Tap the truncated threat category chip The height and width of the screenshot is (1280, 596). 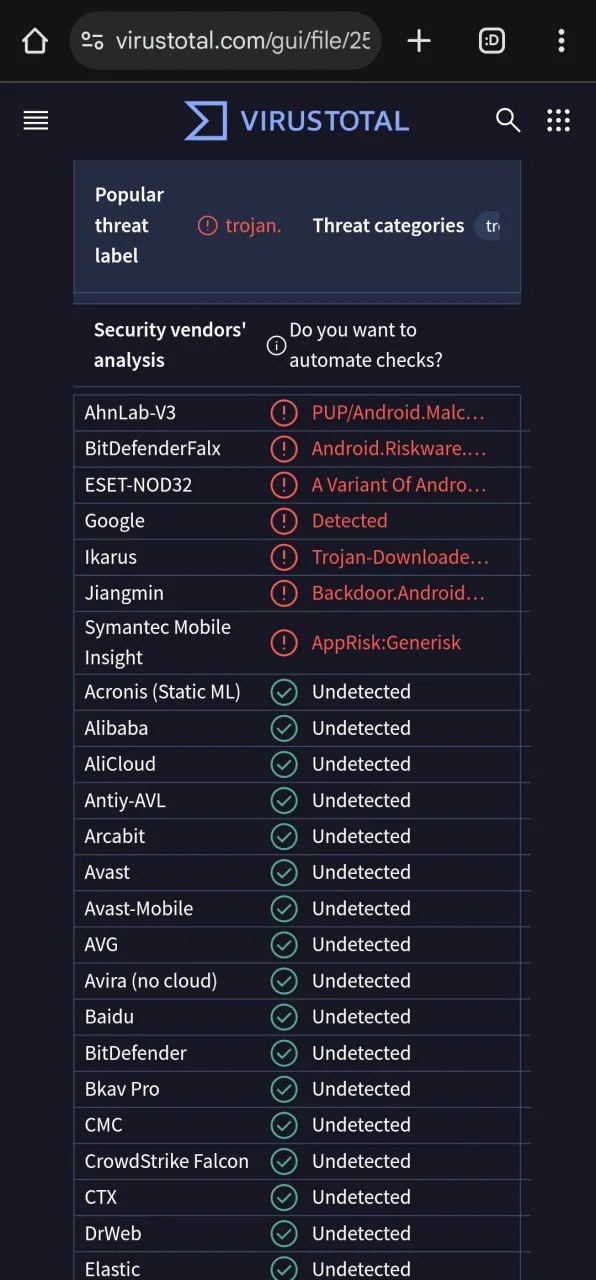pyautogui.click(x=488, y=226)
